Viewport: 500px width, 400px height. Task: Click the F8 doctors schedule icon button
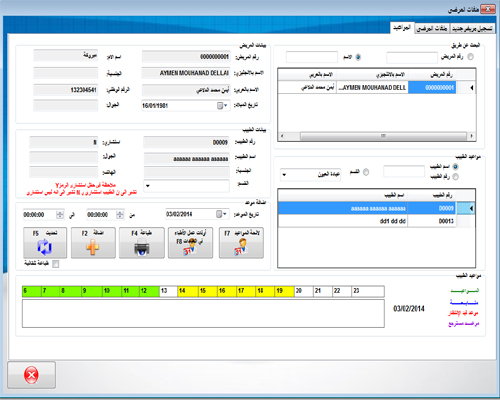click(x=190, y=243)
